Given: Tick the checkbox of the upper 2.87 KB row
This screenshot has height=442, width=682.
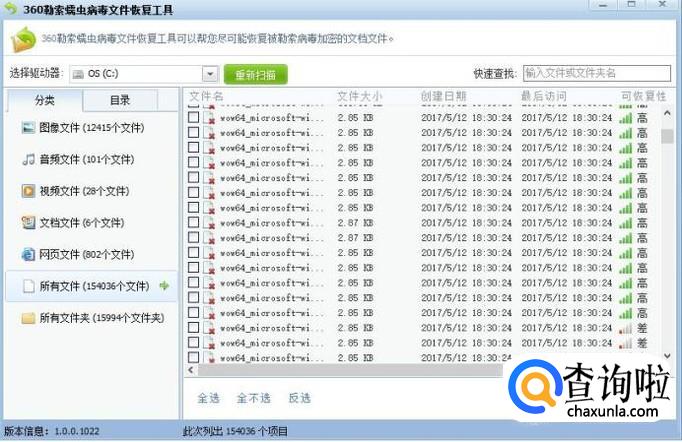Looking at the screenshot, I should pyautogui.click(x=194, y=223).
